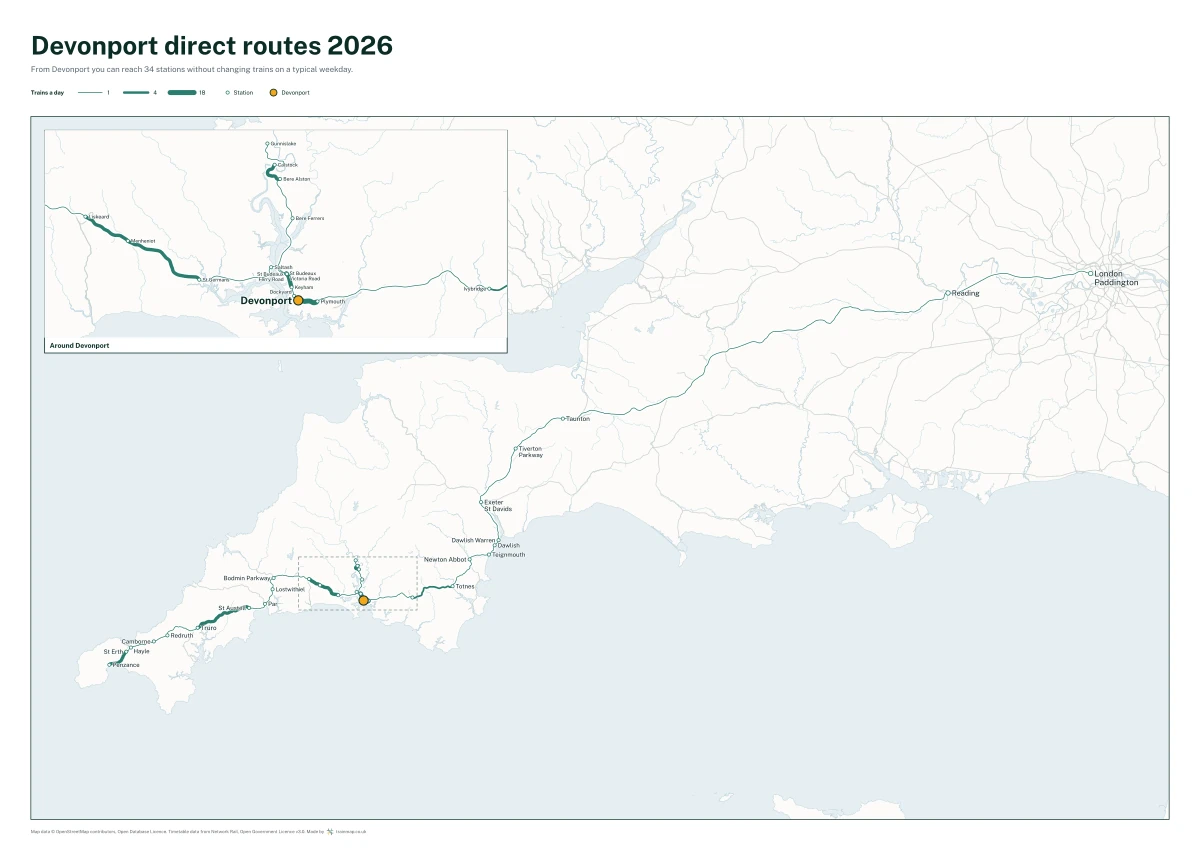
Task: Click the Penzance station label
Action: pyautogui.click(x=126, y=665)
